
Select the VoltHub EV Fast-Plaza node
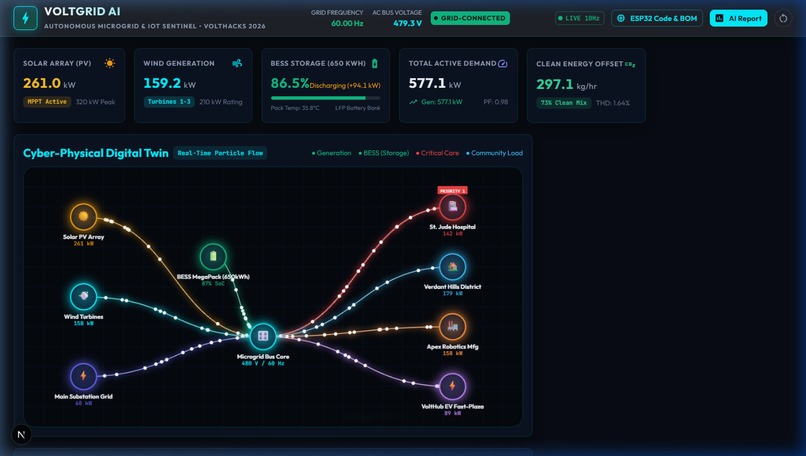click(452, 386)
